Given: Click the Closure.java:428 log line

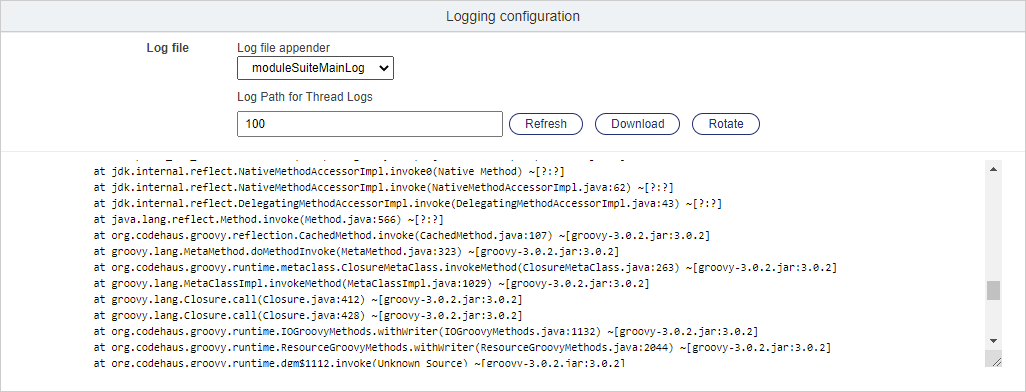Looking at the screenshot, I should [308, 315].
